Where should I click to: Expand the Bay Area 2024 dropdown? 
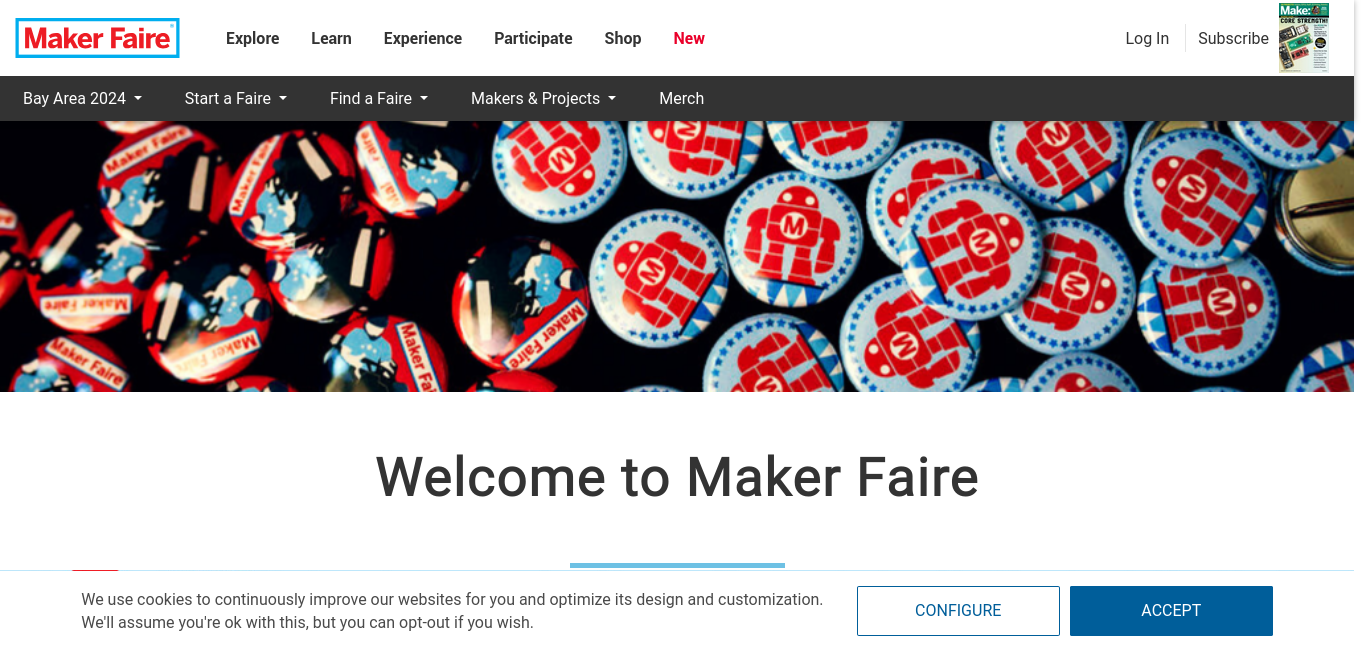[x=83, y=98]
